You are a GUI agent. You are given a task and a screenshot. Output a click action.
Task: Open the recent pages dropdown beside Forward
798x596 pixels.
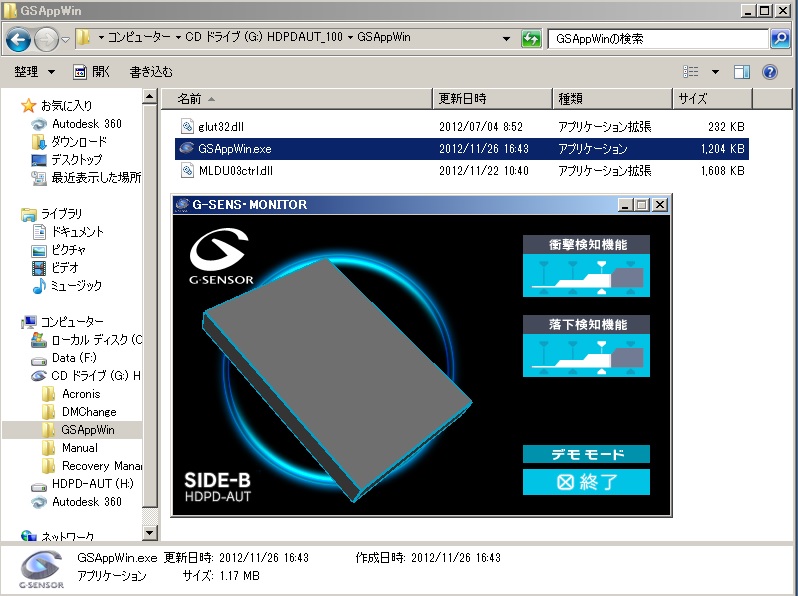click(66, 40)
